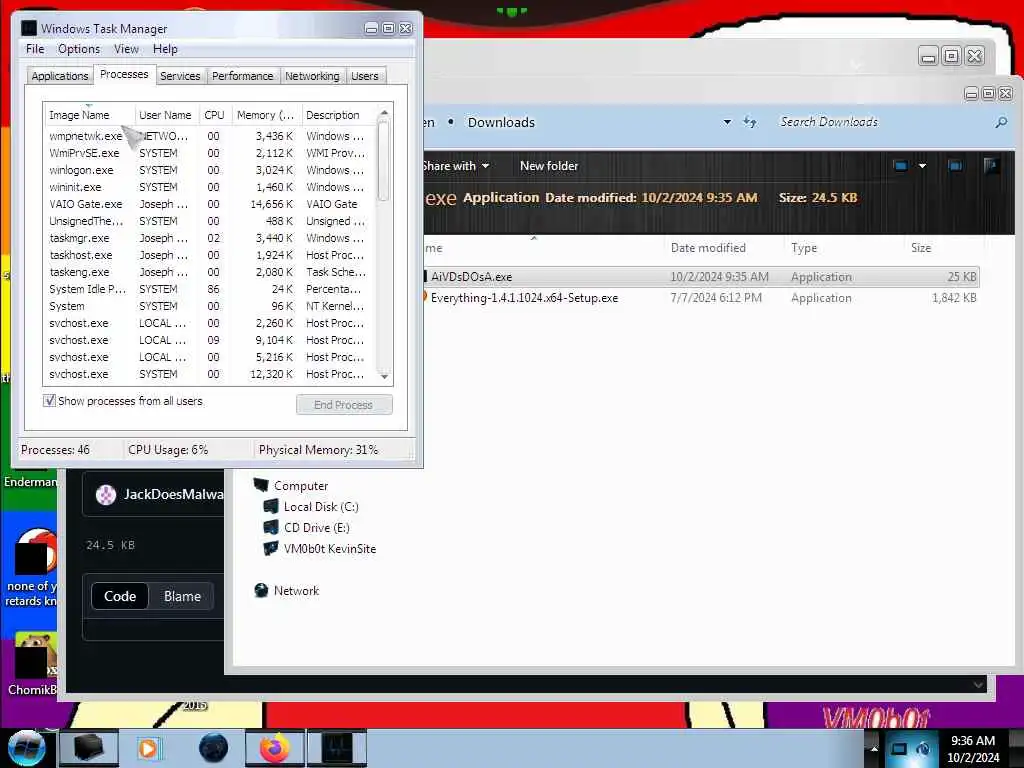Image resolution: width=1024 pixels, height=768 pixels.
Task: Click the refresh icon beside address bar
Action: coord(750,122)
